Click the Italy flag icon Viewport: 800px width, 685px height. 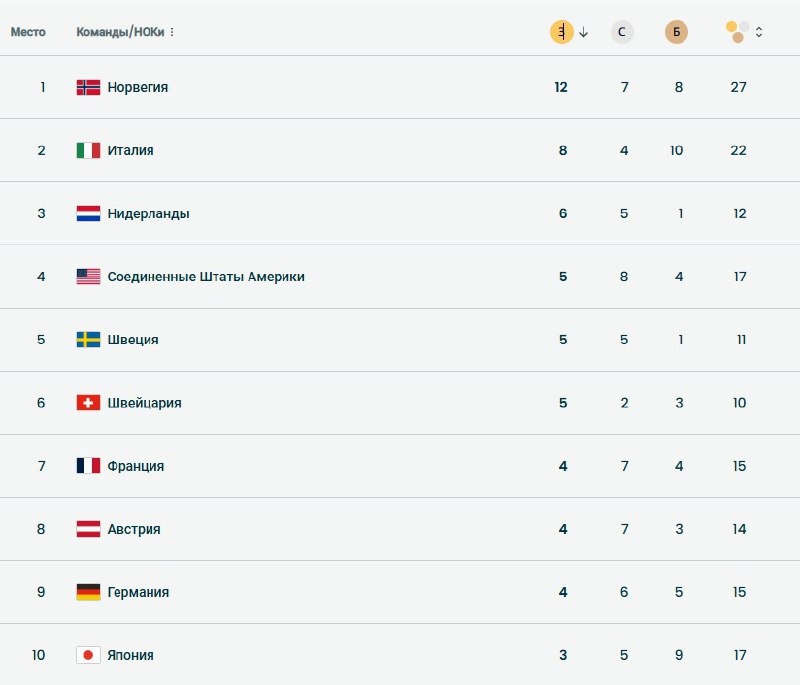(x=88, y=150)
